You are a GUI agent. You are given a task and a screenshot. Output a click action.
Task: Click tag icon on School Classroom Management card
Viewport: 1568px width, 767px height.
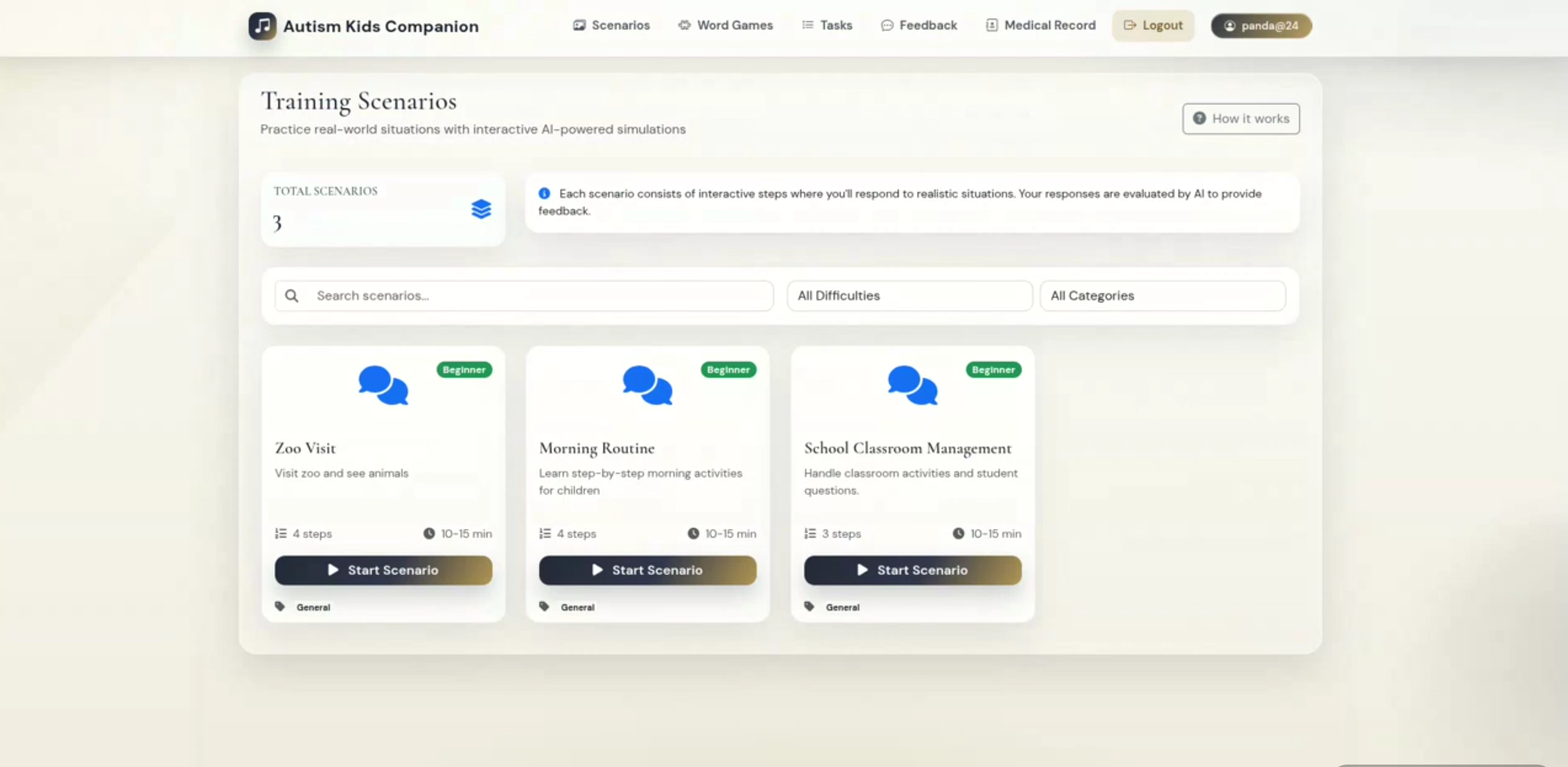[809, 607]
